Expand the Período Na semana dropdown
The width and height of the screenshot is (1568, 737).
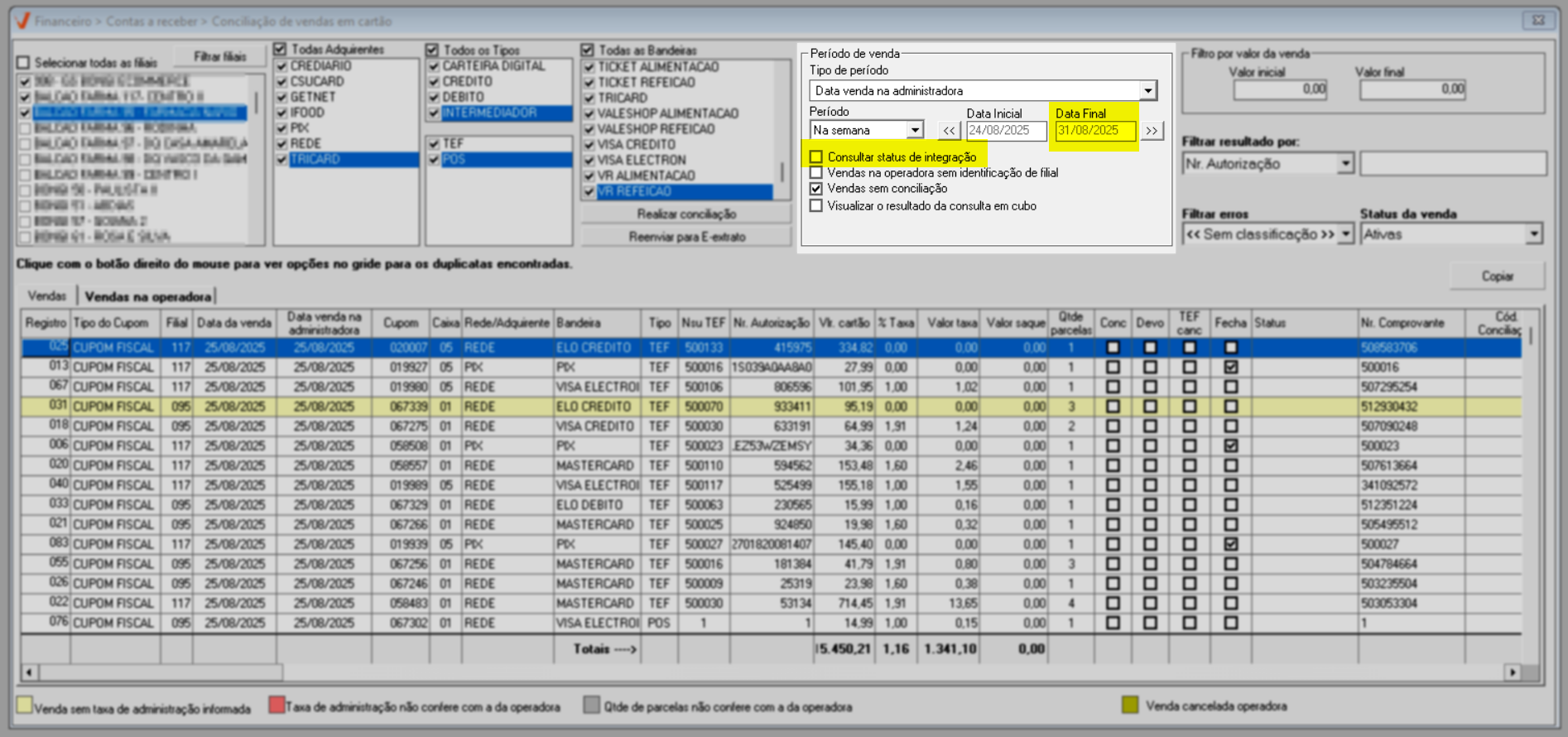914,131
